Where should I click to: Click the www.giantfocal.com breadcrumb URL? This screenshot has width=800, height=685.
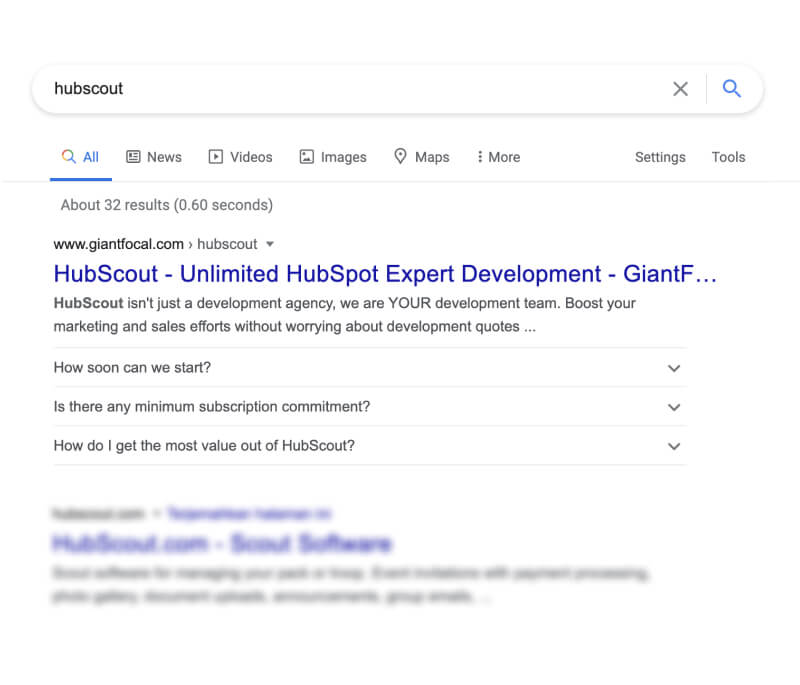156,244
